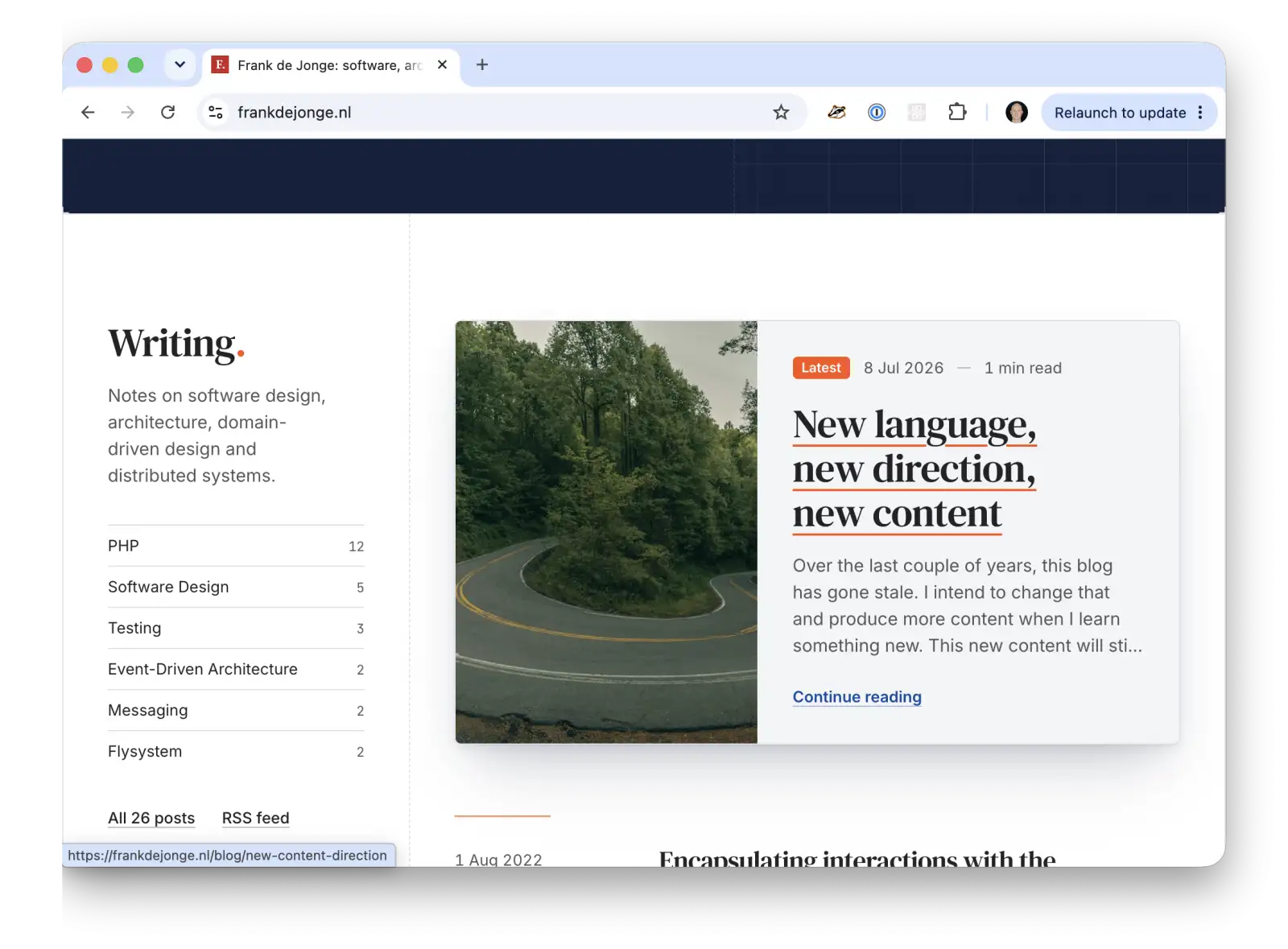This screenshot has width=1288, height=949.
Task: Bookmark this page with the star icon
Action: pos(781,113)
